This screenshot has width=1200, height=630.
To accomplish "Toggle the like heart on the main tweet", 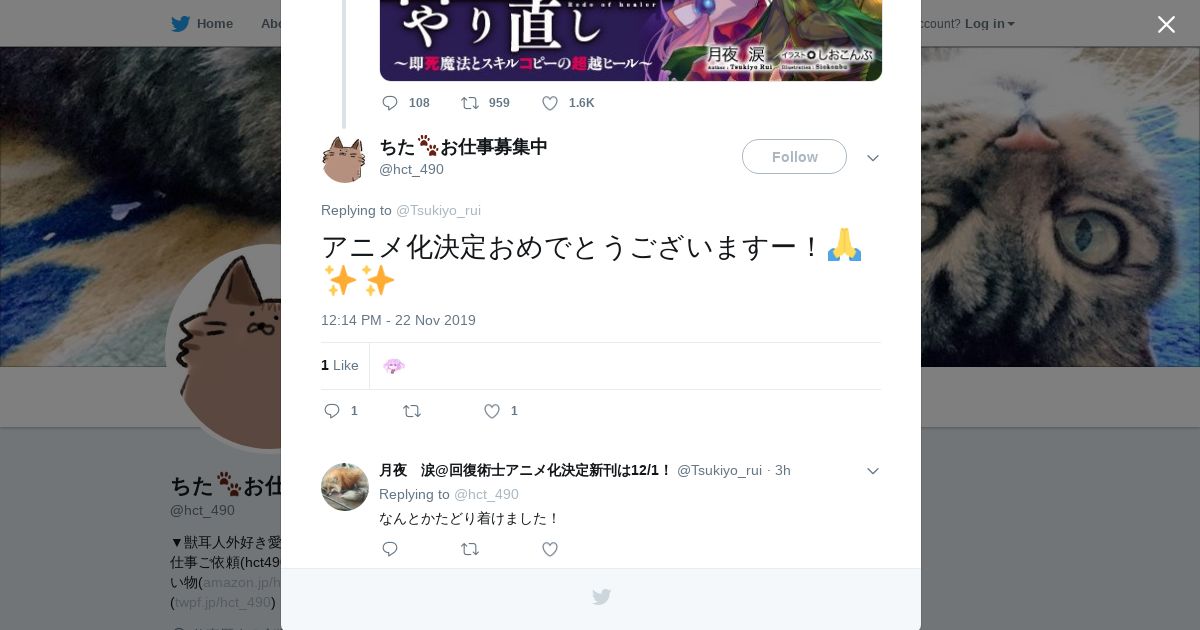I will [x=492, y=411].
